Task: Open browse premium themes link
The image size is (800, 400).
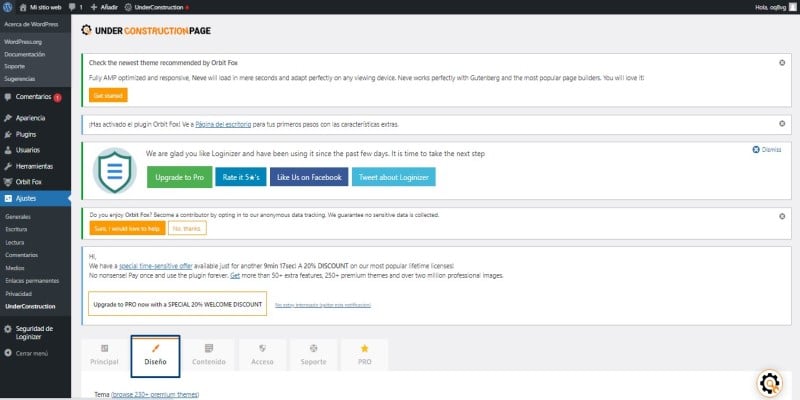Action: (155, 394)
